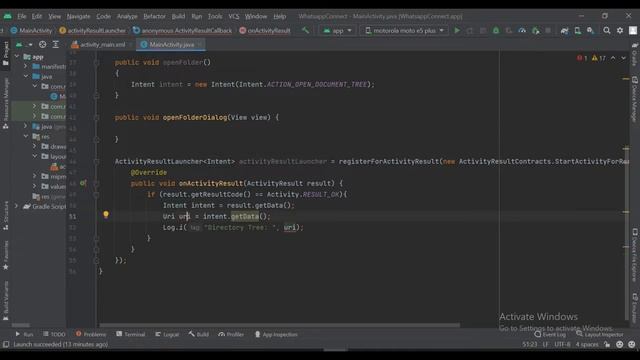Click the user avatar icon at toolbar end

633,30
